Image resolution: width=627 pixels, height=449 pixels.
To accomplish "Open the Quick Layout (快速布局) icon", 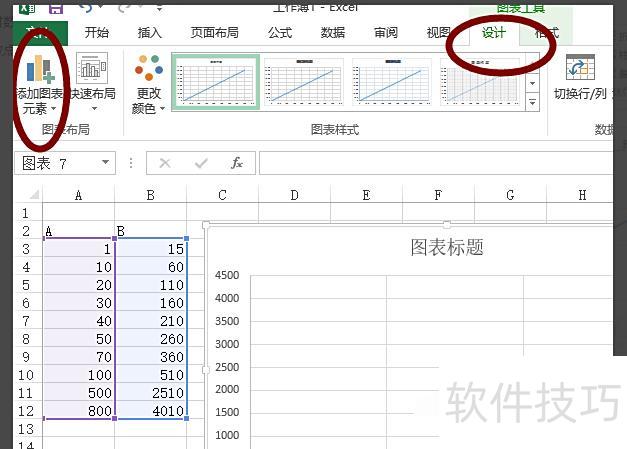I will (x=92, y=67).
